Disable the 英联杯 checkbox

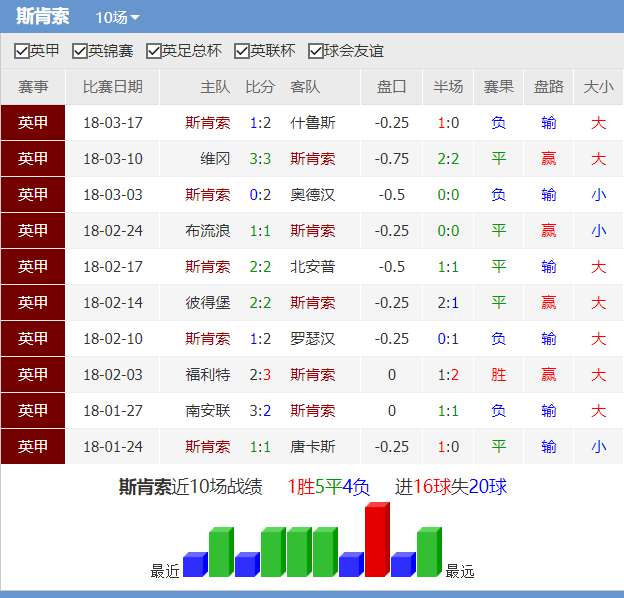[x=242, y=51]
